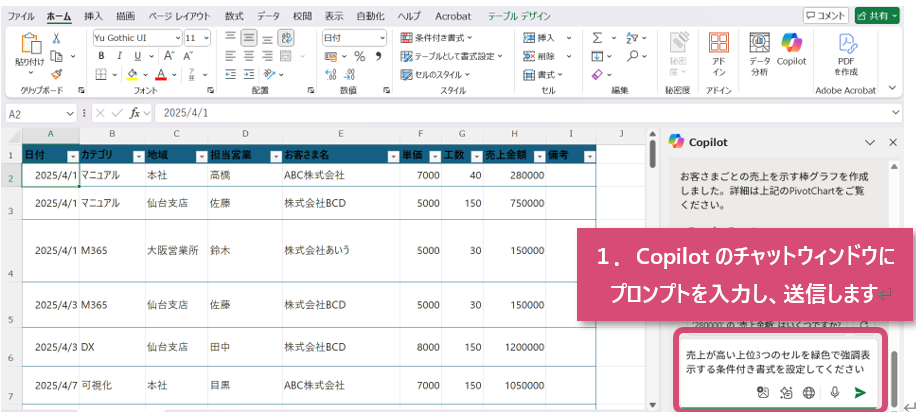Click the comma style icon

coord(378,57)
